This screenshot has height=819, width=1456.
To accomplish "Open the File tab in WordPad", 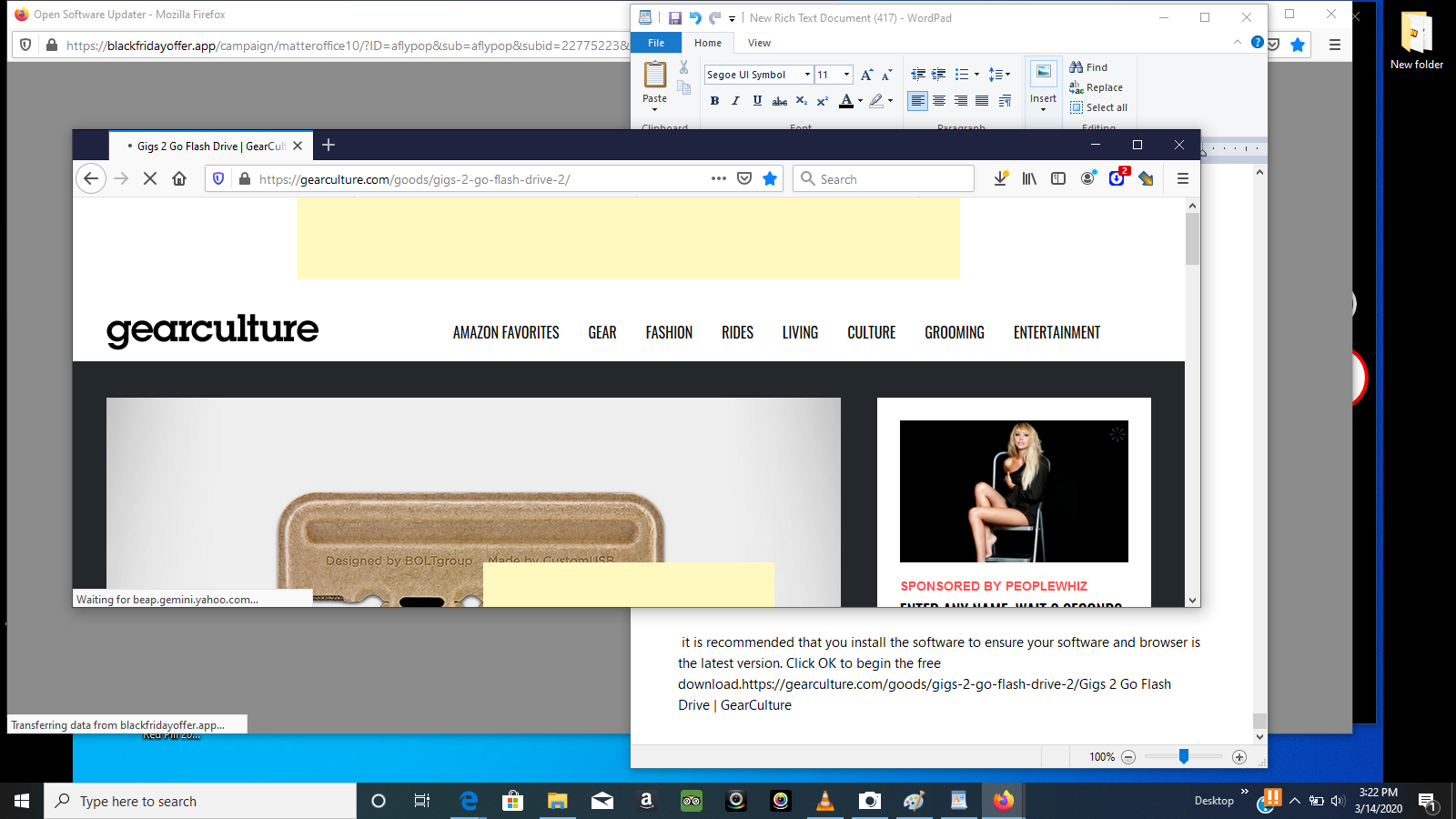I will tap(656, 43).
